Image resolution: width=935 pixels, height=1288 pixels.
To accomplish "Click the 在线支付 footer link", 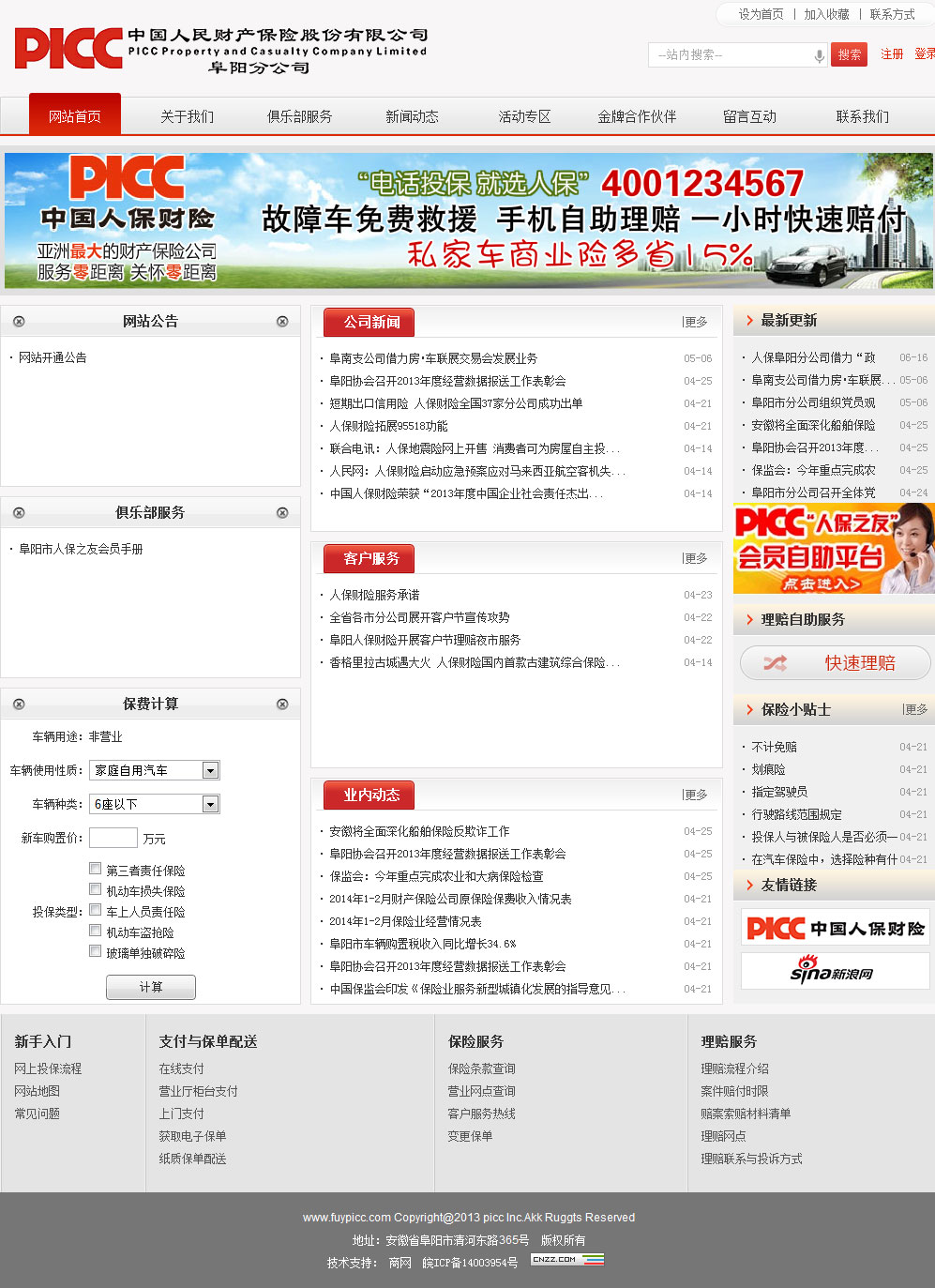I will point(181,1068).
